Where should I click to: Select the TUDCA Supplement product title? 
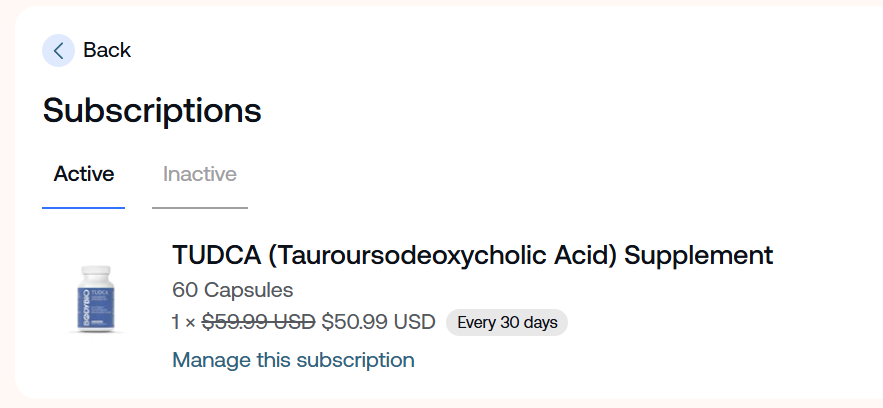(x=472, y=254)
